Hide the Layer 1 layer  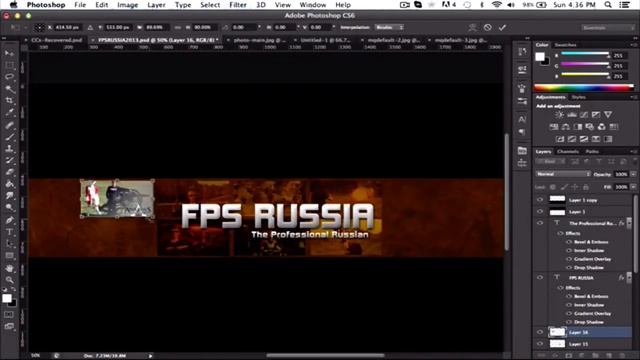click(x=540, y=211)
